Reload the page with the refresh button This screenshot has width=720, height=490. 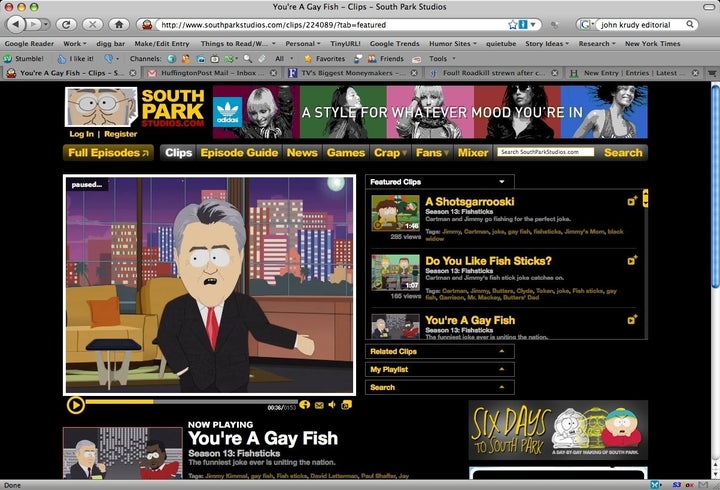click(66, 24)
